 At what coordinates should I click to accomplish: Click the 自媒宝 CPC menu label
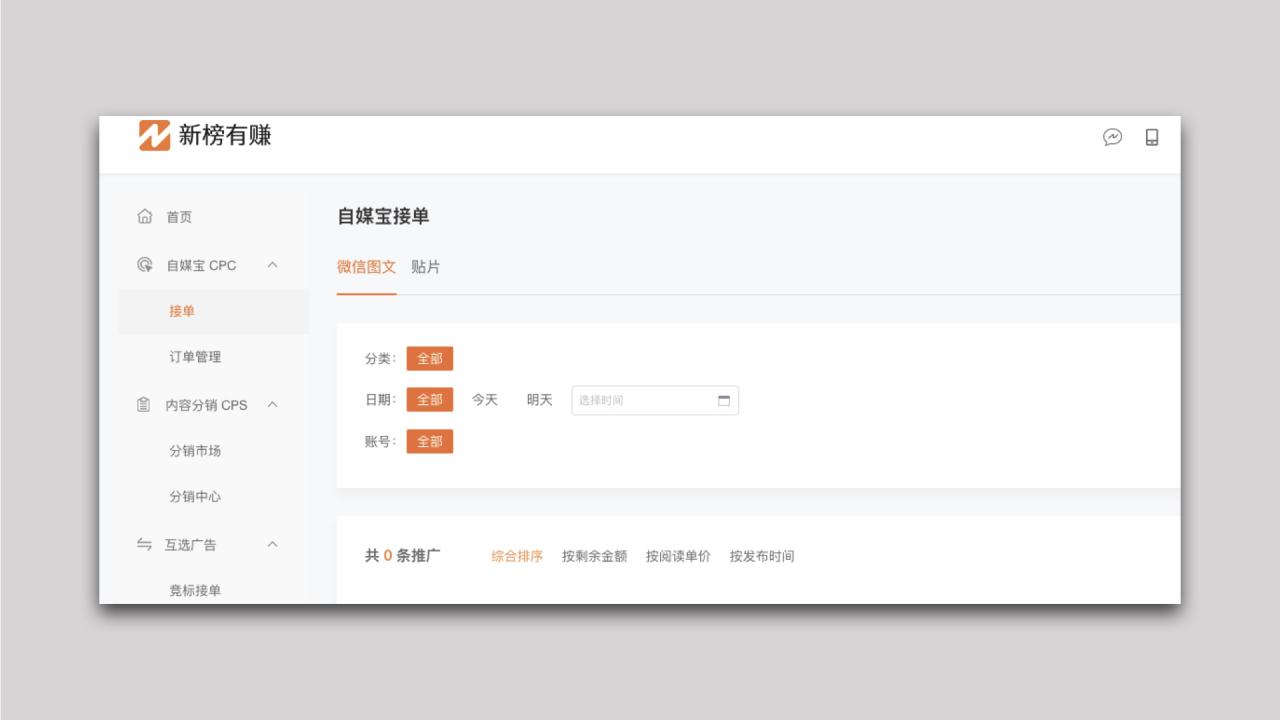pyautogui.click(x=201, y=265)
